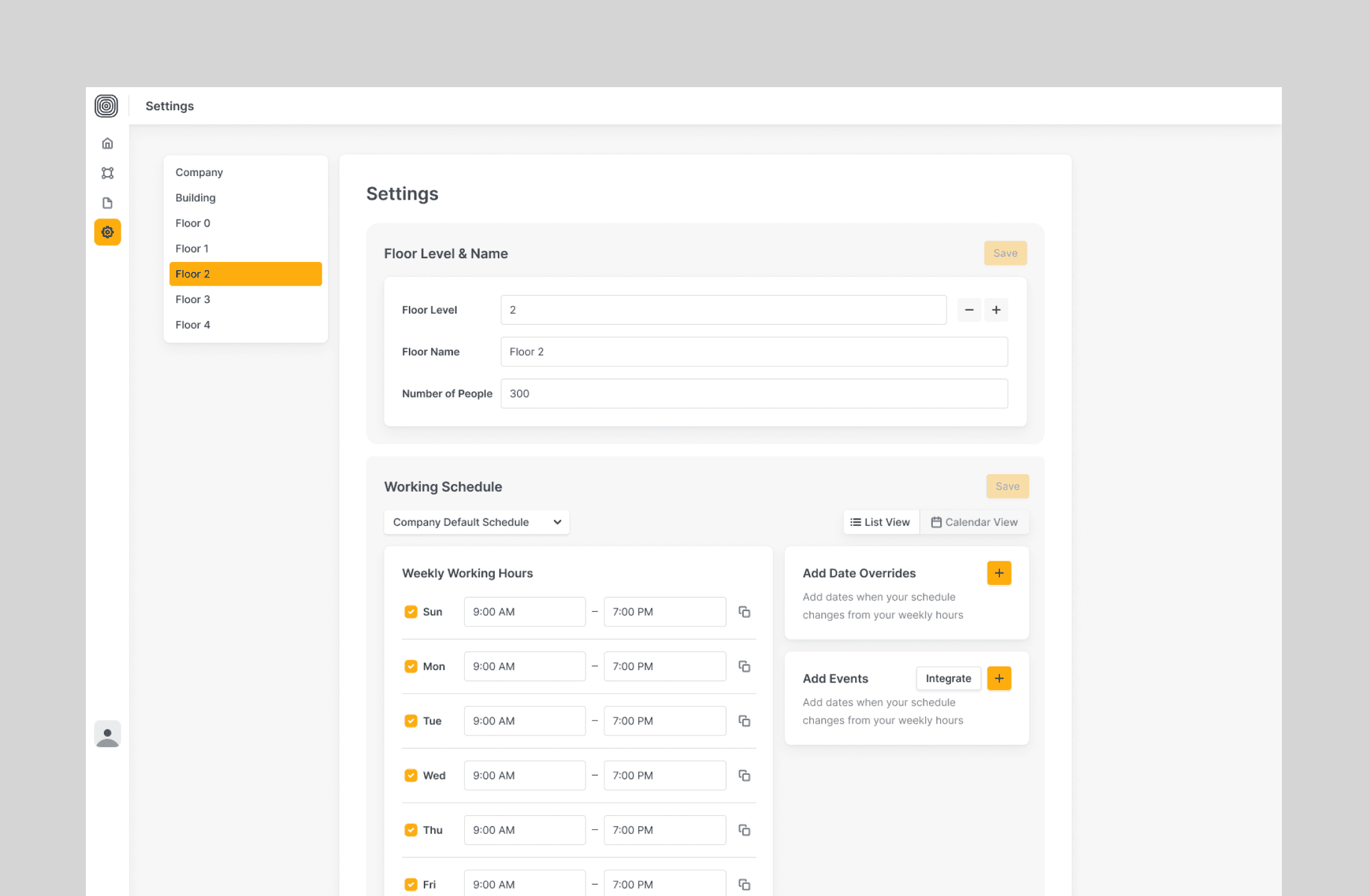Open the documents page icon in sidebar

click(107, 203)
